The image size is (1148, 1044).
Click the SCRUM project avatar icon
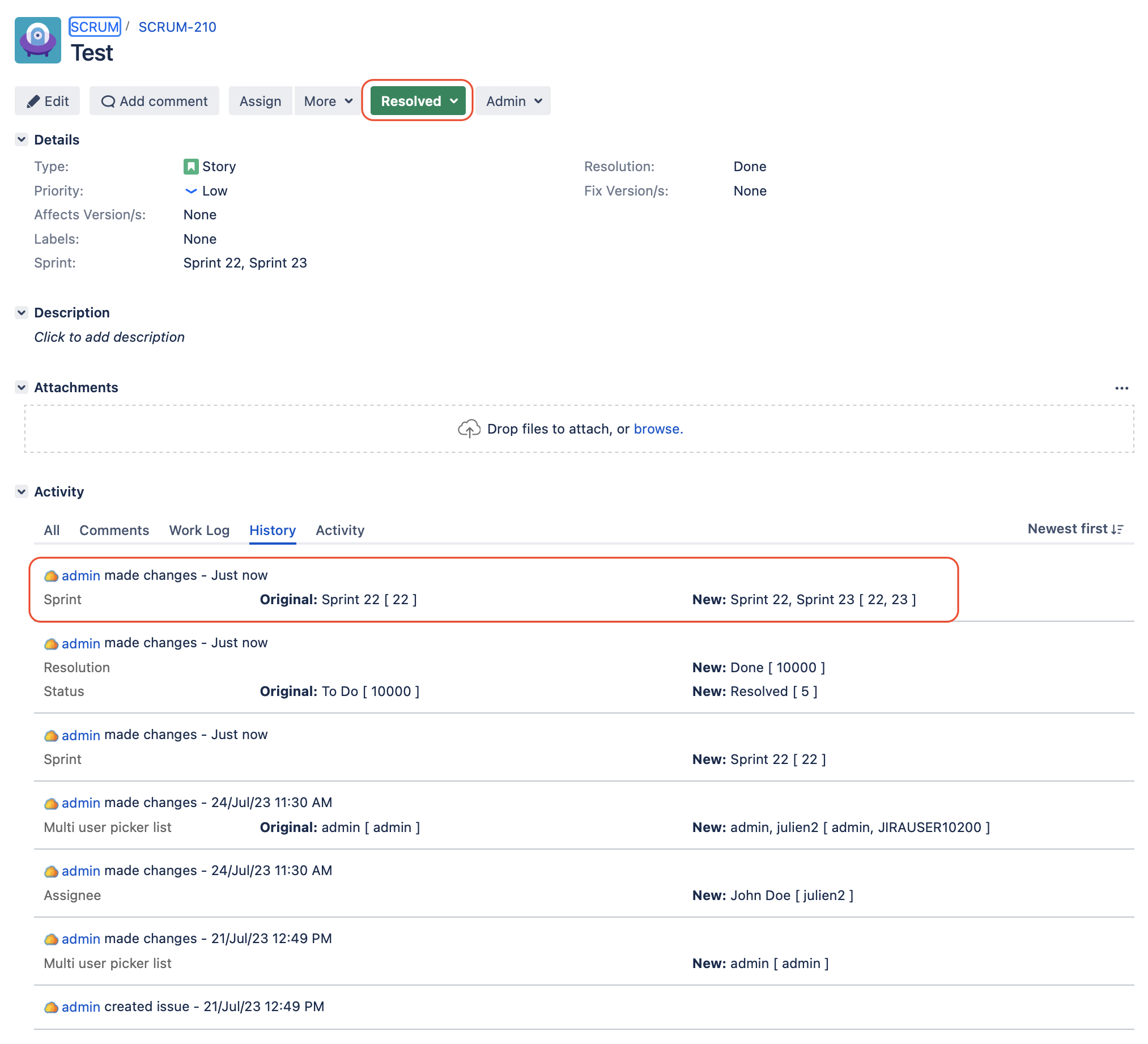(x=37, y=40)
